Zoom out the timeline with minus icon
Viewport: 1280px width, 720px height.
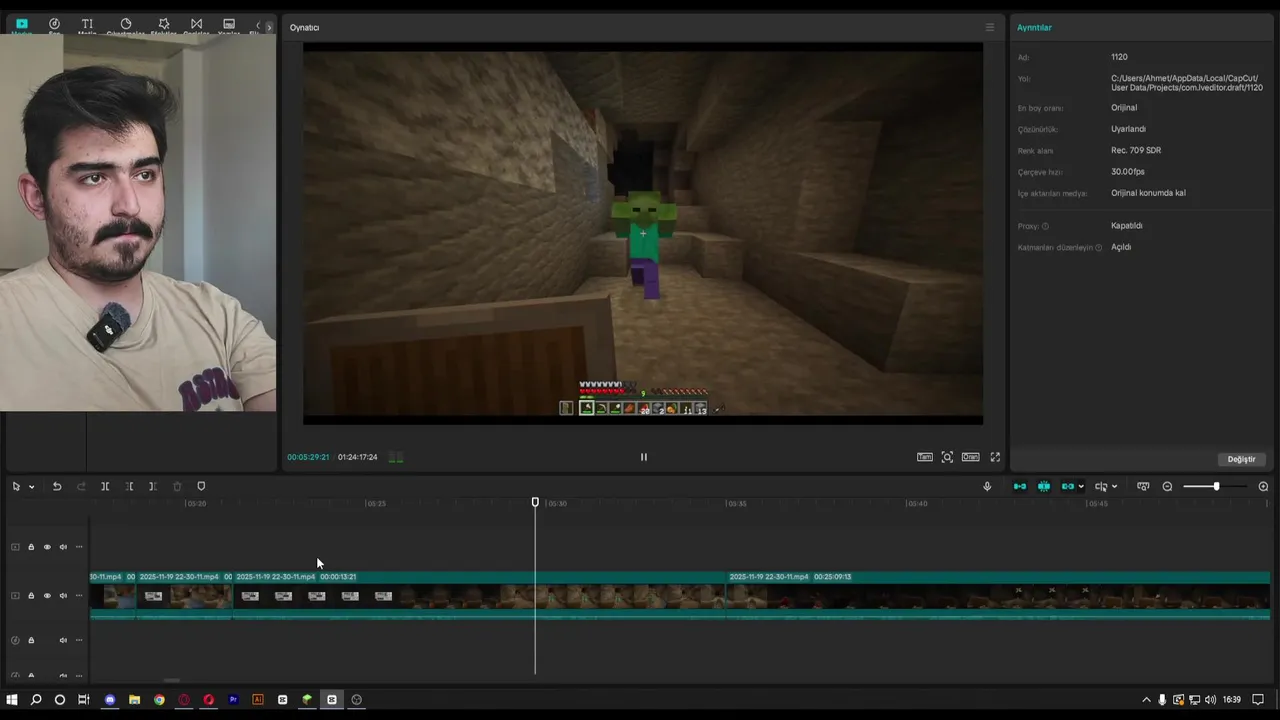(1167, 487)
